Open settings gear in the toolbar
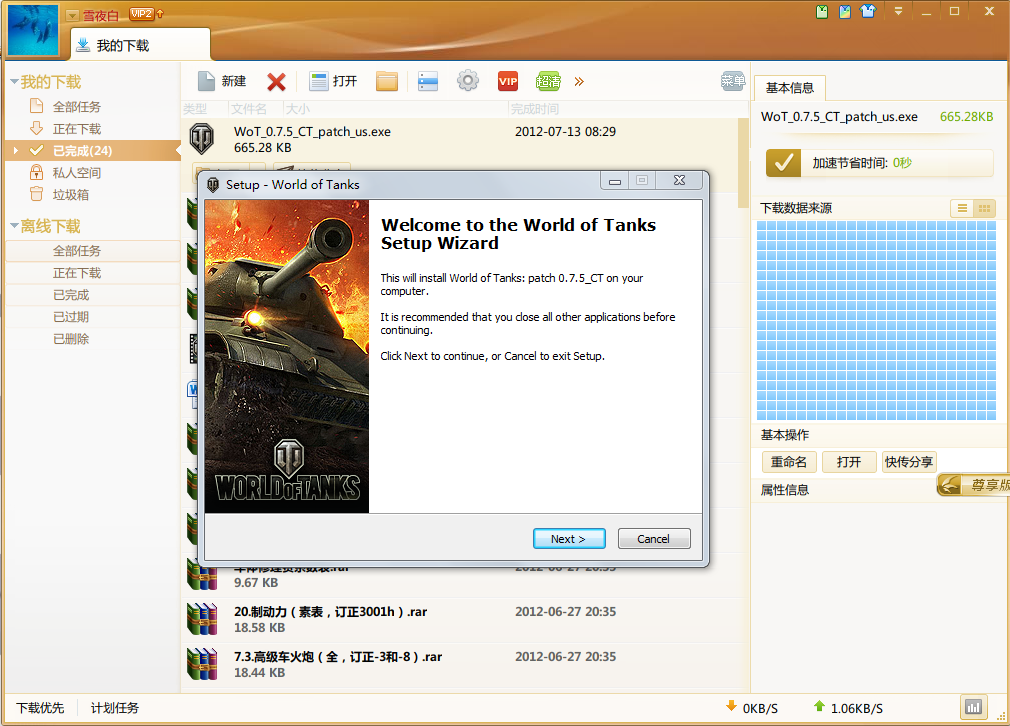 (468, 81)
